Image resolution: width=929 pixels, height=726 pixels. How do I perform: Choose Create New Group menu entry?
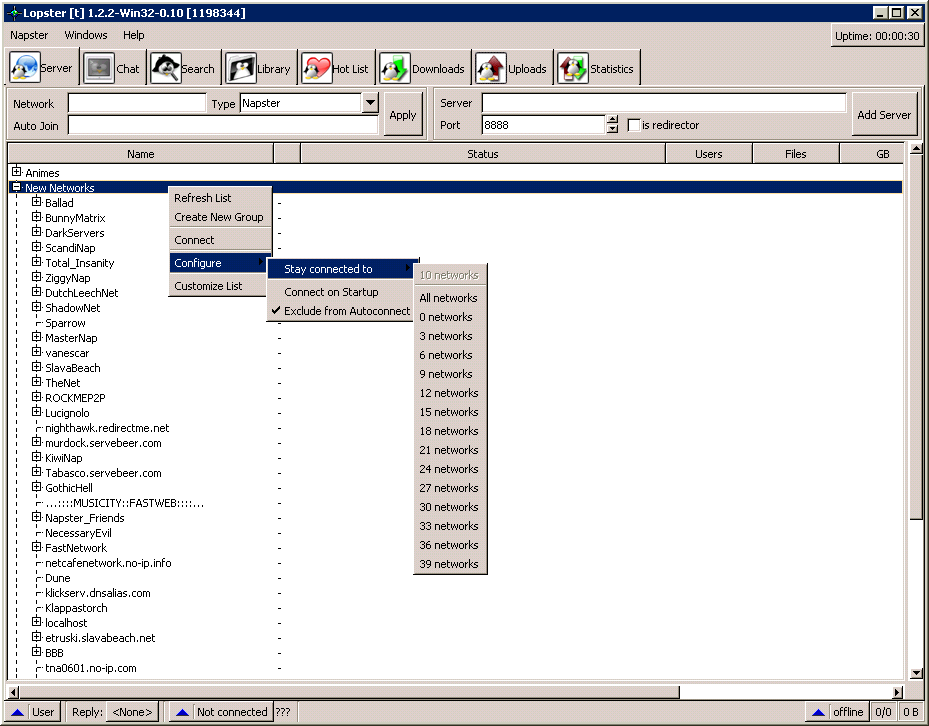(220, 217)
